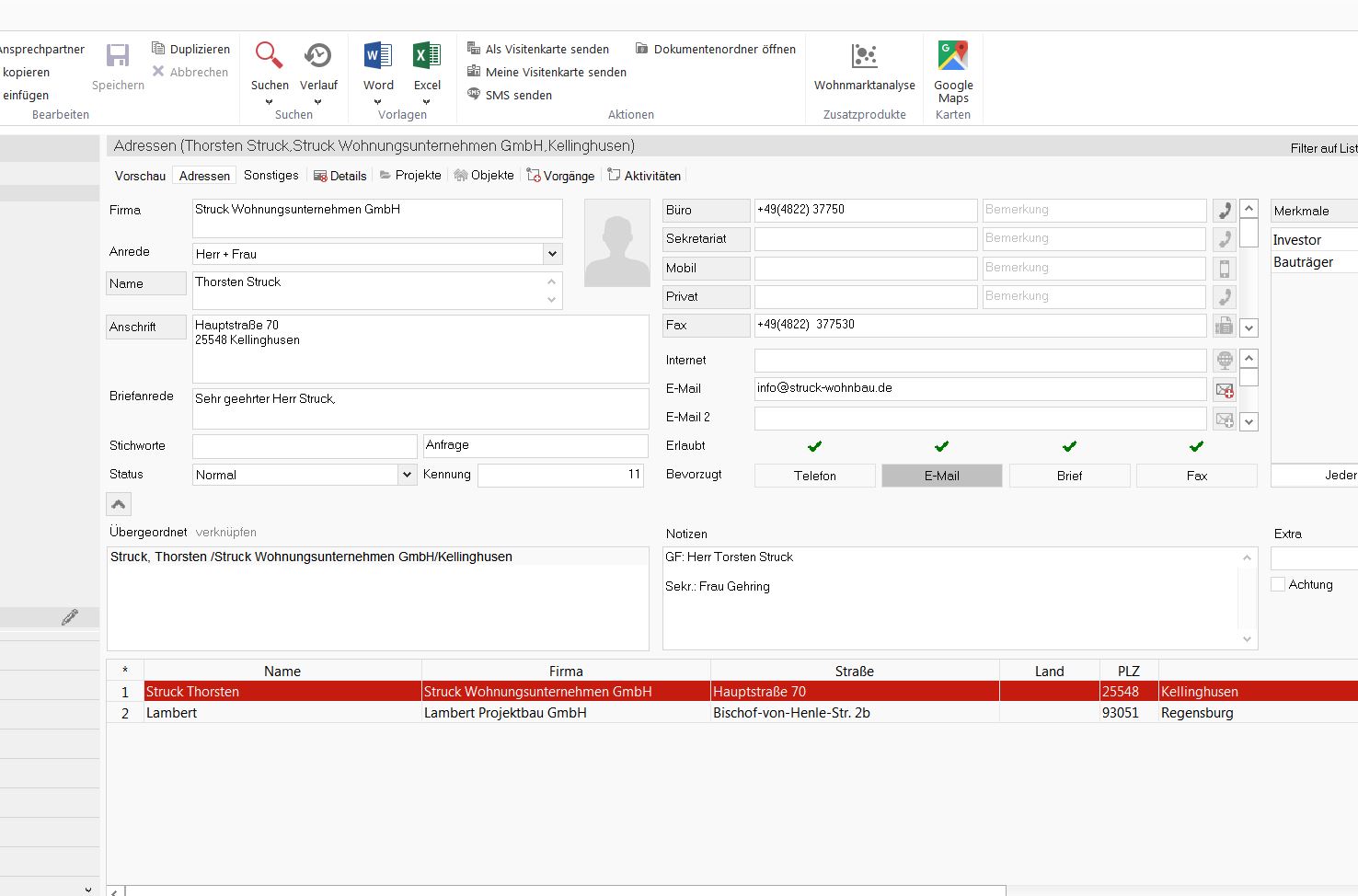The height and width of the screenshot is (896, 1358).
Task: Open the Status dropdown
Action: (407, 475)
